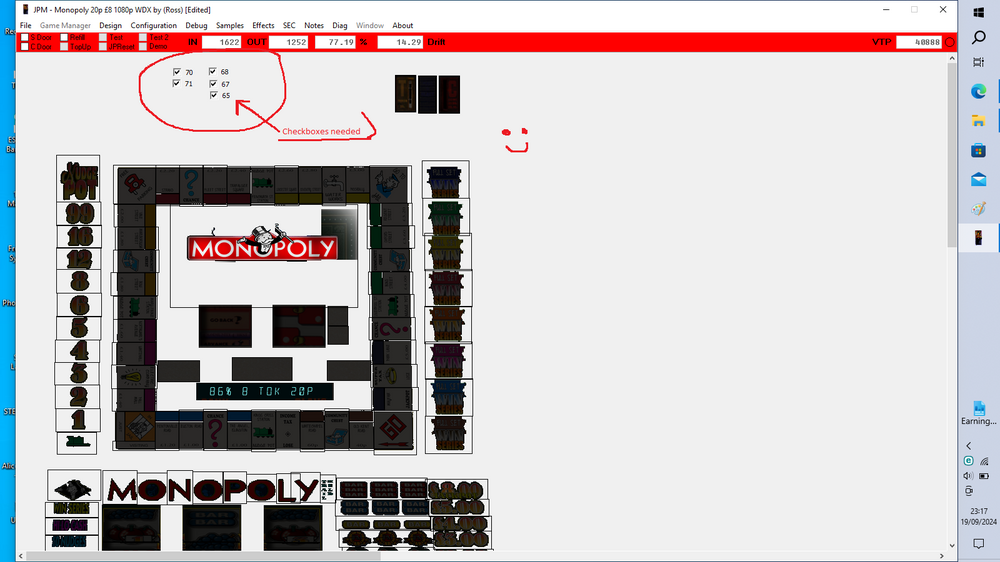This screenshot has height=562, width=1000.
Task: Click the OUT value field
Action: point(288,42)
